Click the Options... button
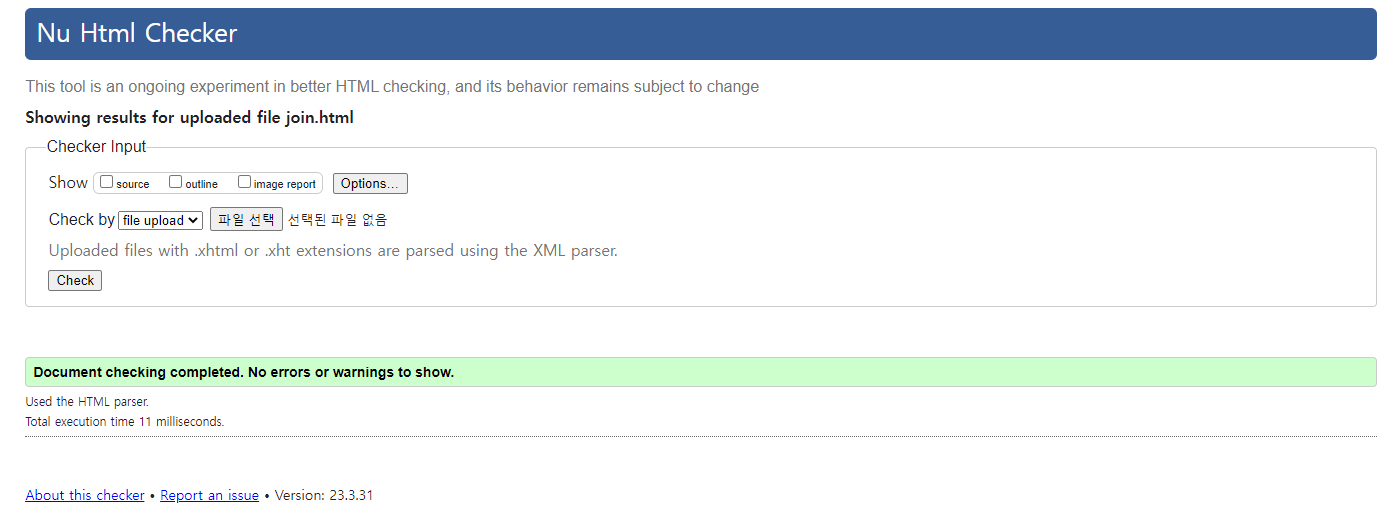 (x=370, y=184)
